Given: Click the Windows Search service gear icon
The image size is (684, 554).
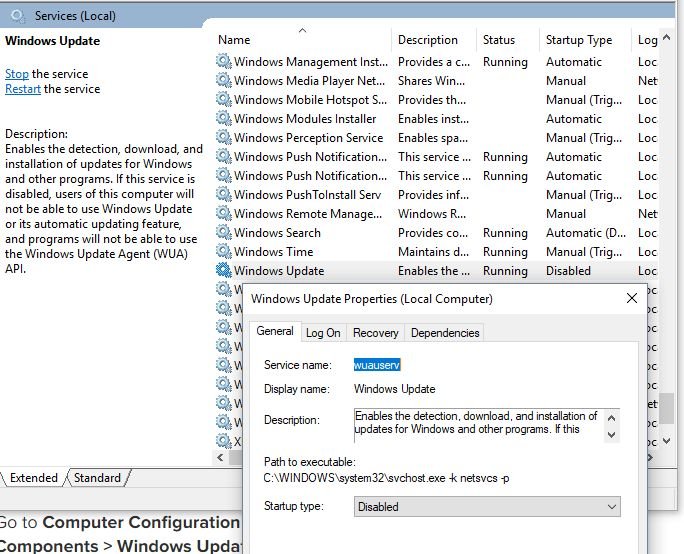Looking at the screenshot, I should pyautogui.click(x=224, y=233).
